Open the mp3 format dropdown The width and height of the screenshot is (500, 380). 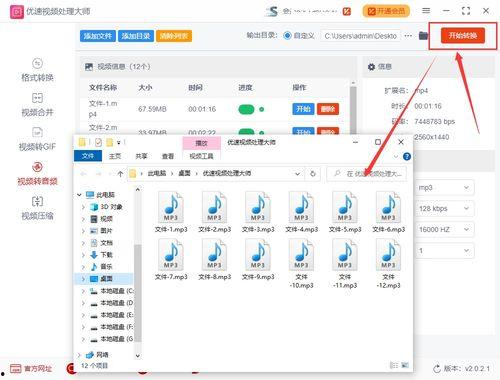click(x=445, y=188)
